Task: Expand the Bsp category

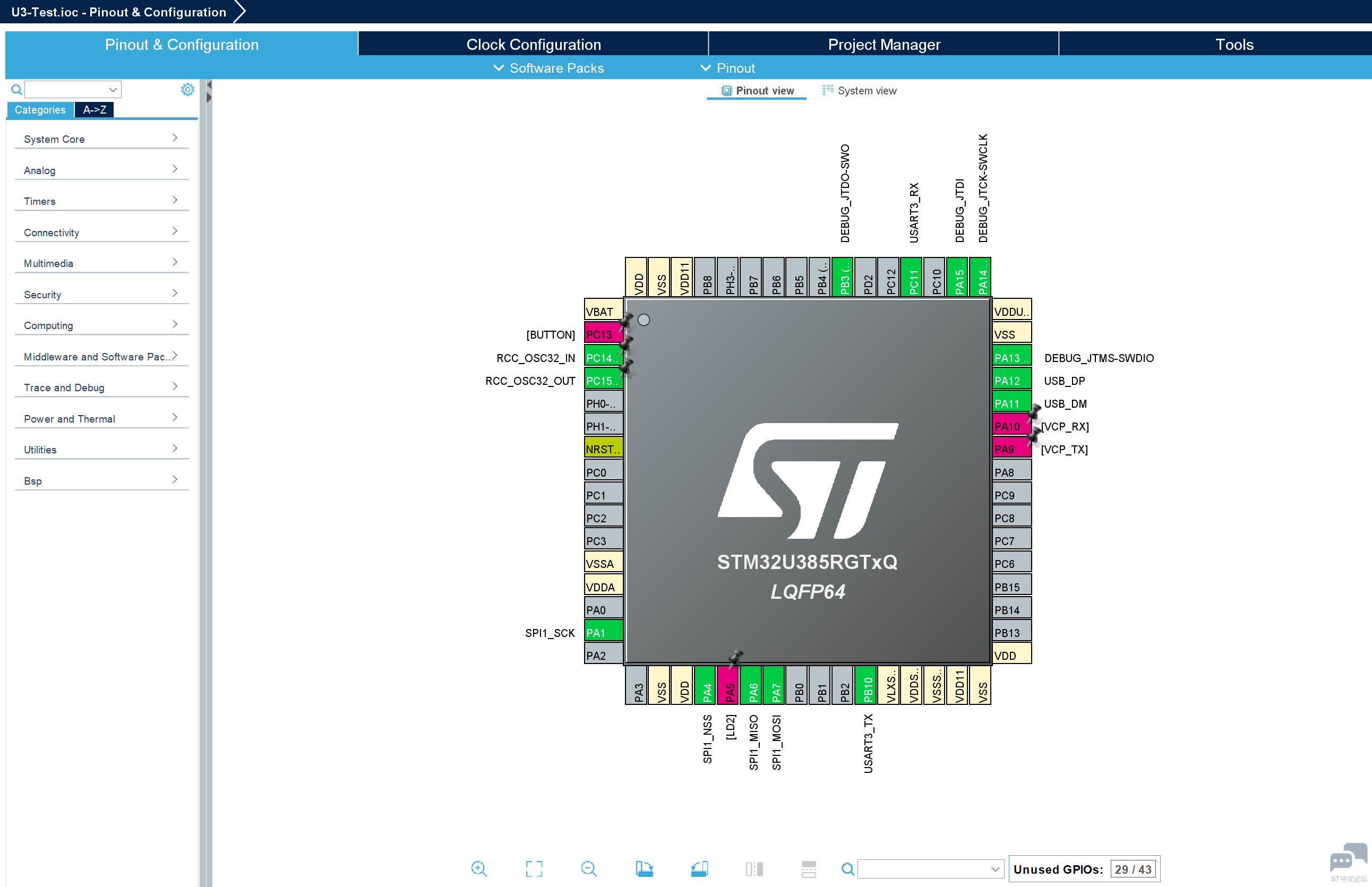Action: tap(101, 481)
